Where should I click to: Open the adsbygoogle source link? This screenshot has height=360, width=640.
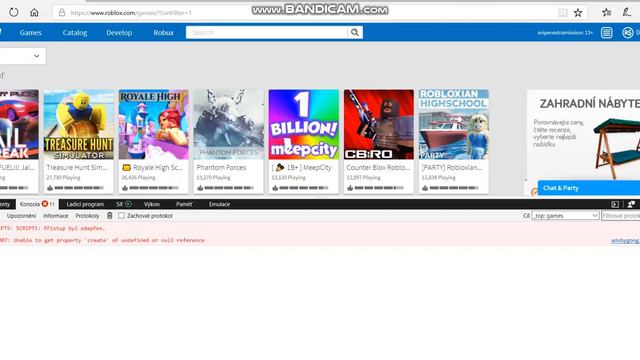(625, 240)
